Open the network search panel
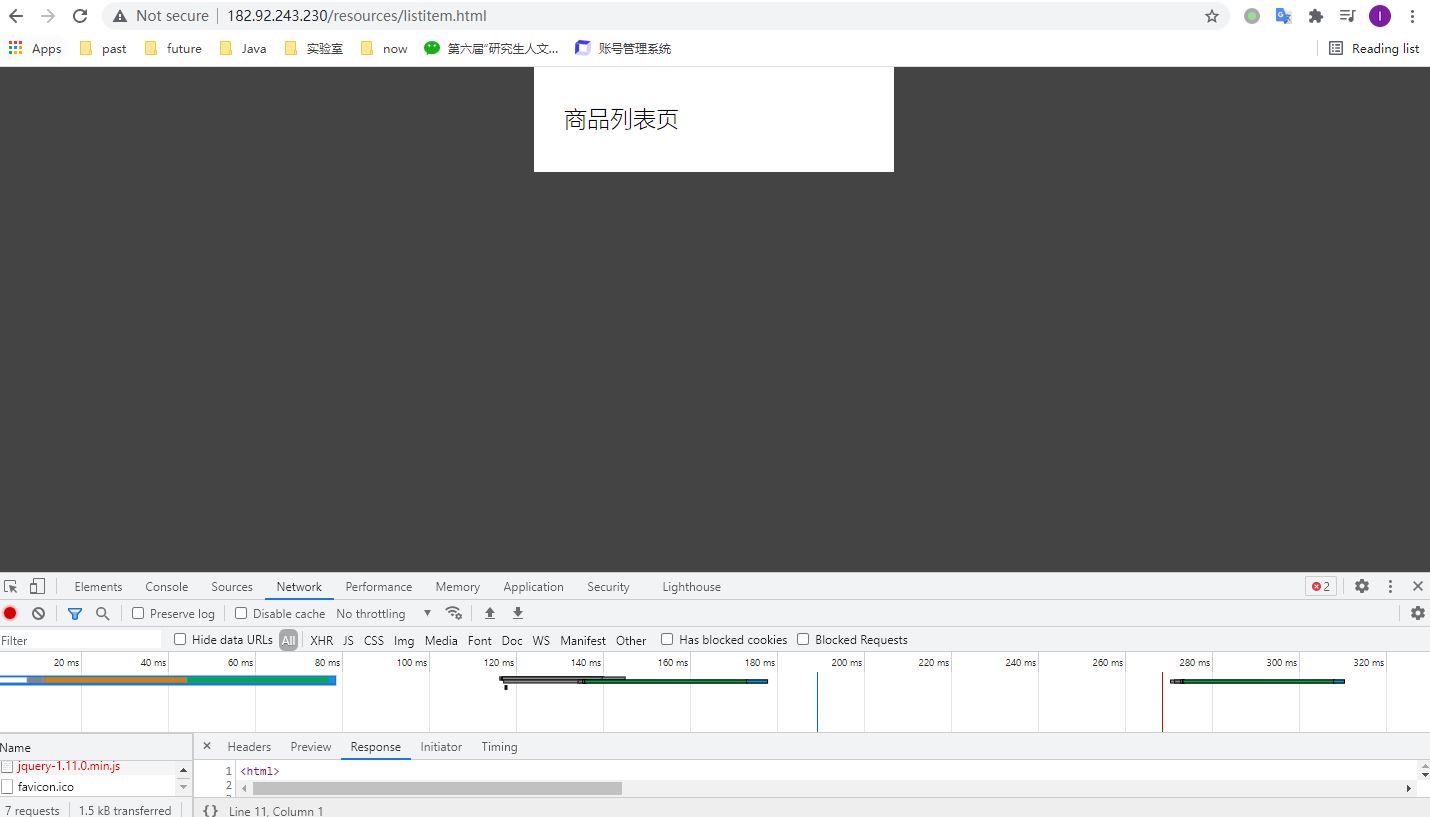This screenshot has height=817, width=1430. [x=103, y=613]
